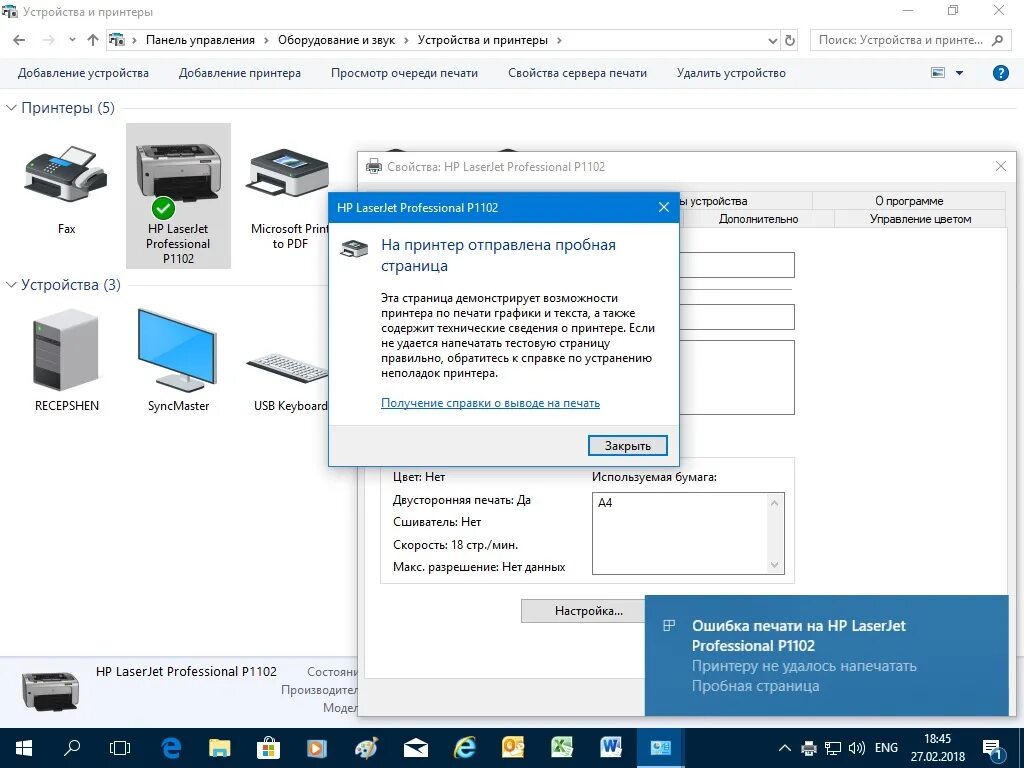
Task: Click the ENG language indicator
Action: pyautogui.click(x=886, y=748)
